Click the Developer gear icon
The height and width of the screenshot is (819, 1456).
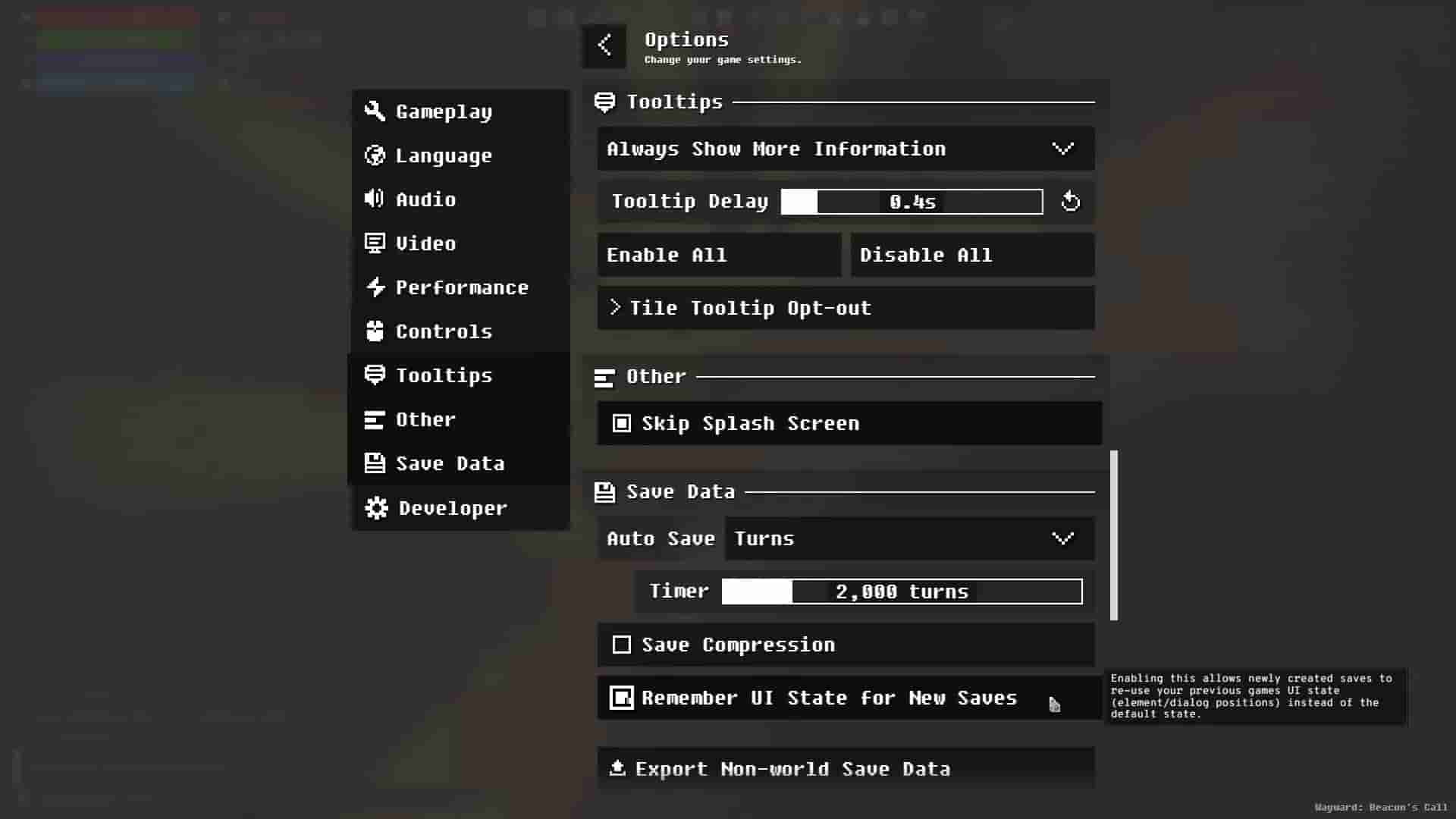tap(376, 508)
